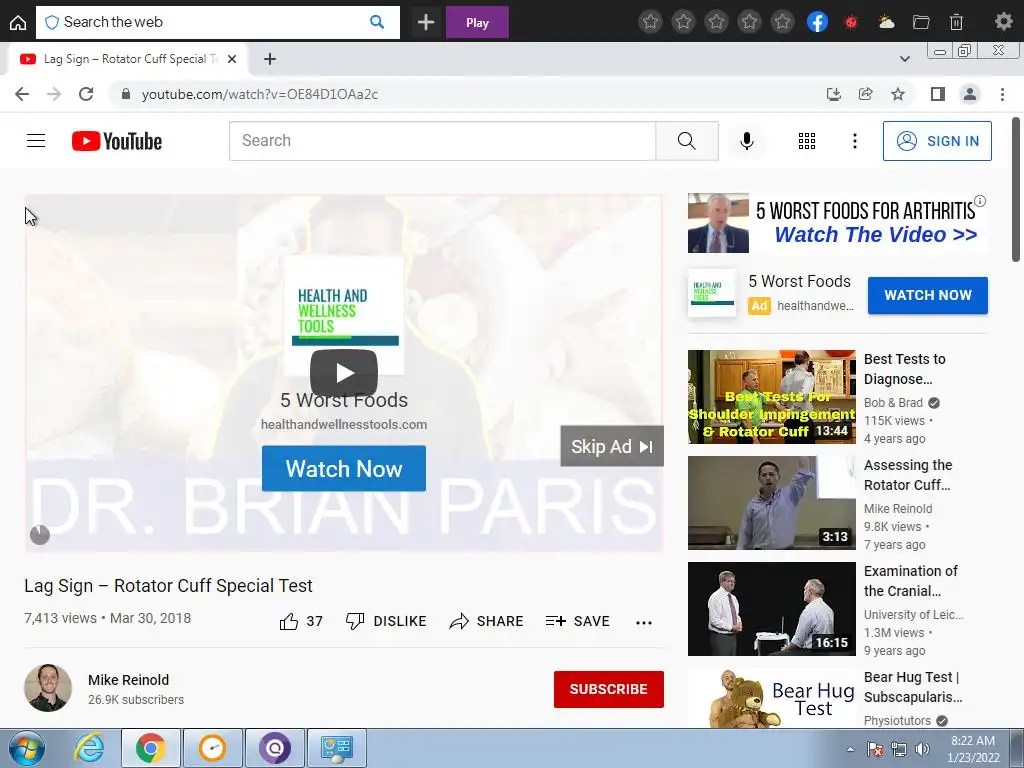Play the video with center play button
The width and height of the screenshot is (1024, 768).
pos(344,372)
